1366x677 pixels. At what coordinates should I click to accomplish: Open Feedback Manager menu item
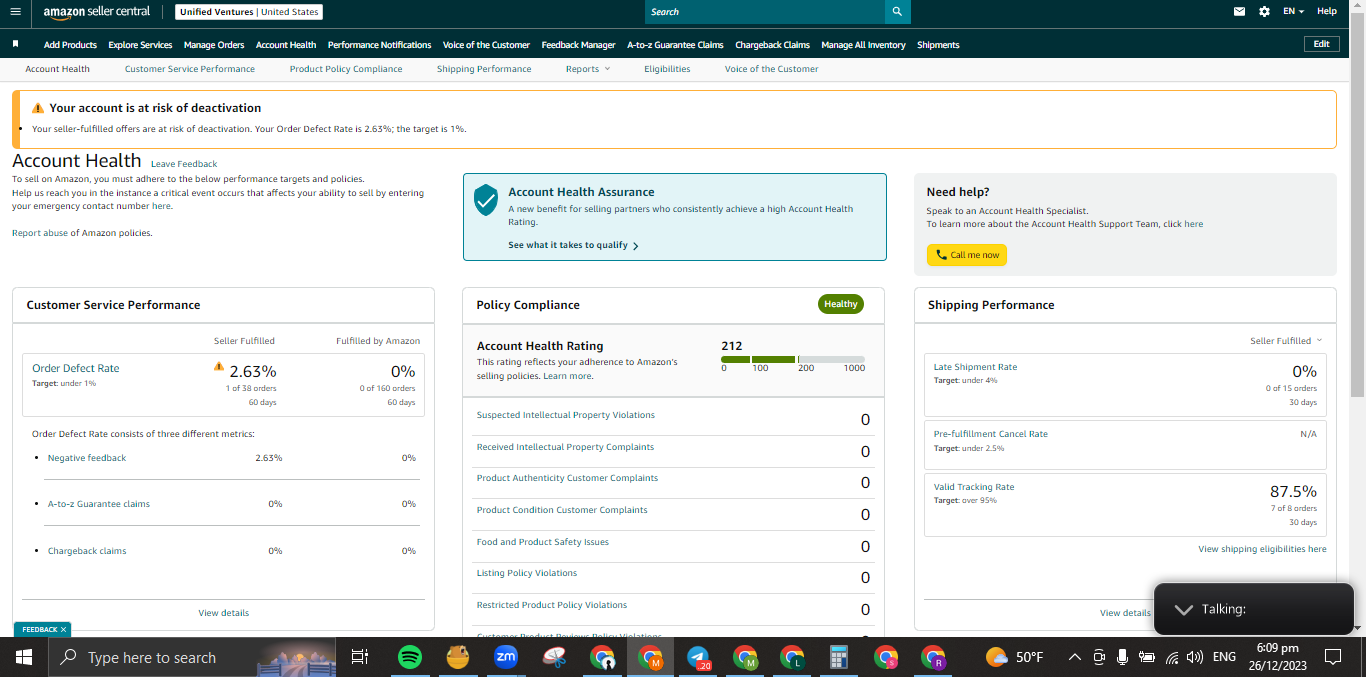tap(578, 45)
